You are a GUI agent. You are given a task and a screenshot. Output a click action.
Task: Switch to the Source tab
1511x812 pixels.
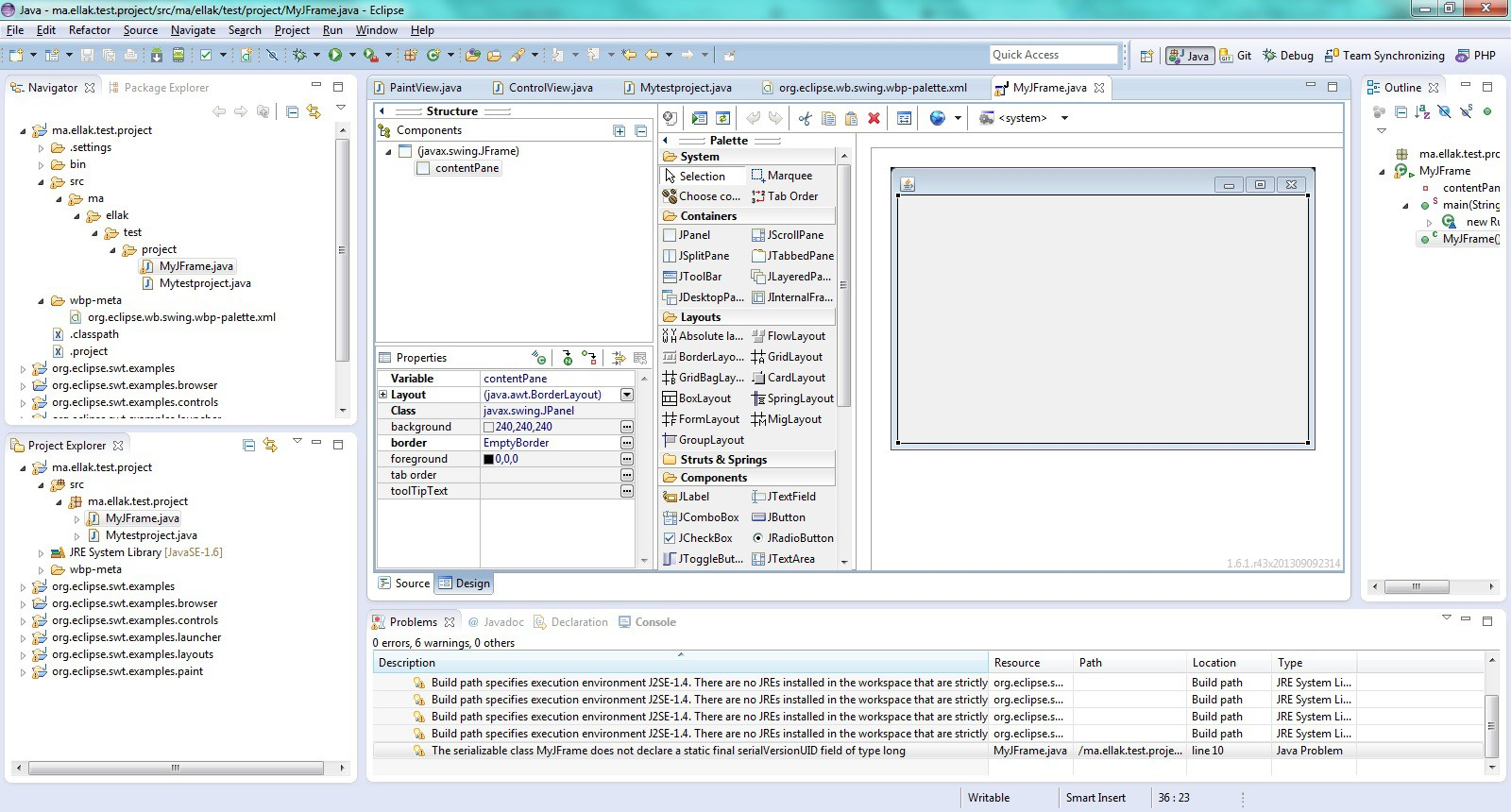point(404,584)
